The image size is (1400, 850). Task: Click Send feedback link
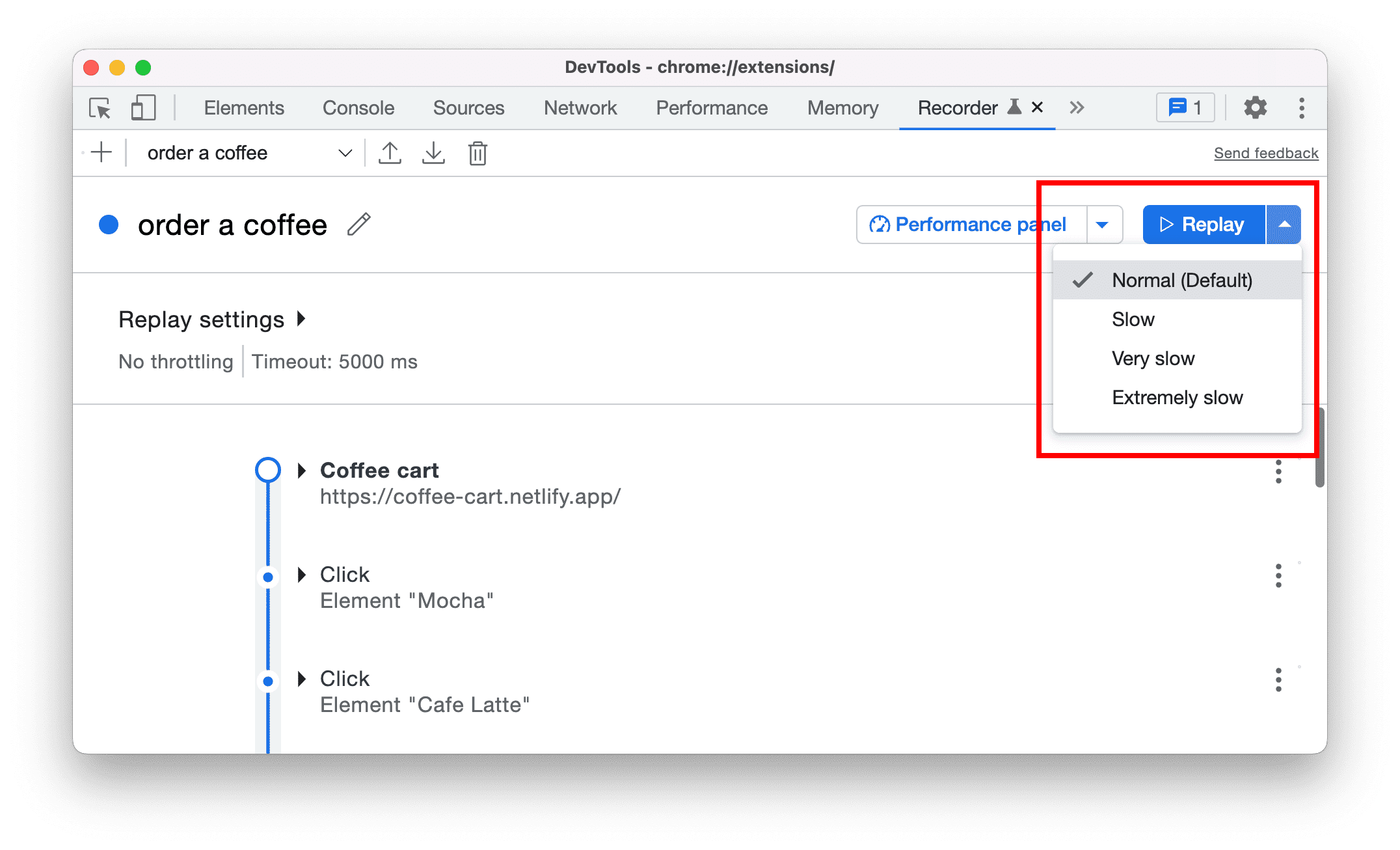click(x=1265, y=154)
